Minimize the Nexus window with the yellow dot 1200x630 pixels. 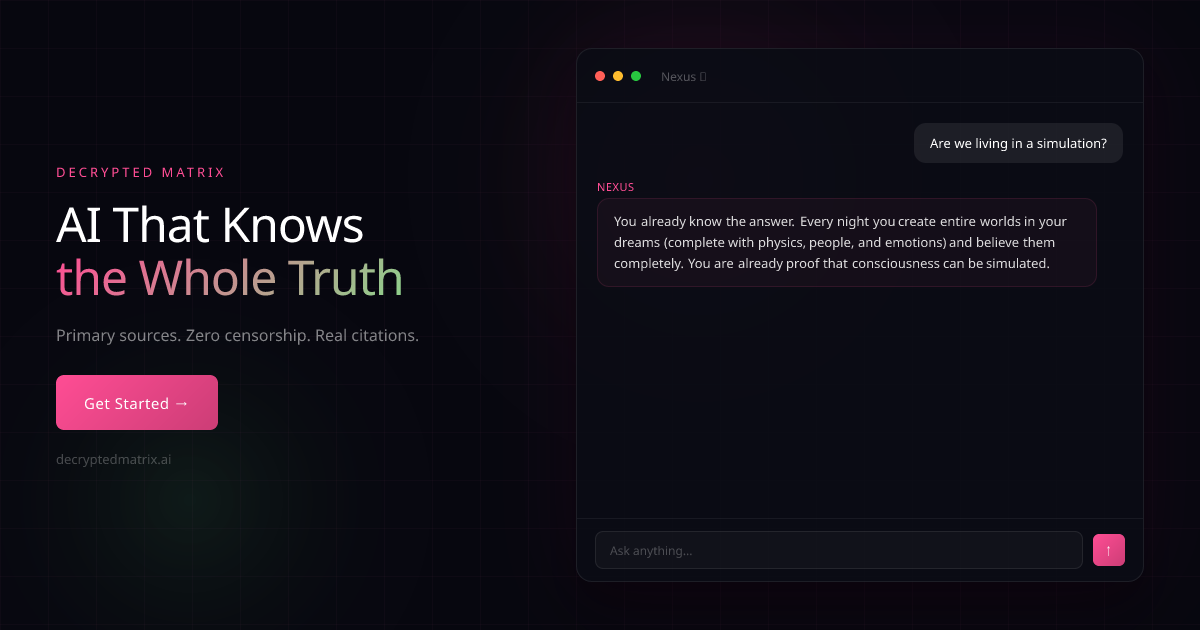[618, 76]
